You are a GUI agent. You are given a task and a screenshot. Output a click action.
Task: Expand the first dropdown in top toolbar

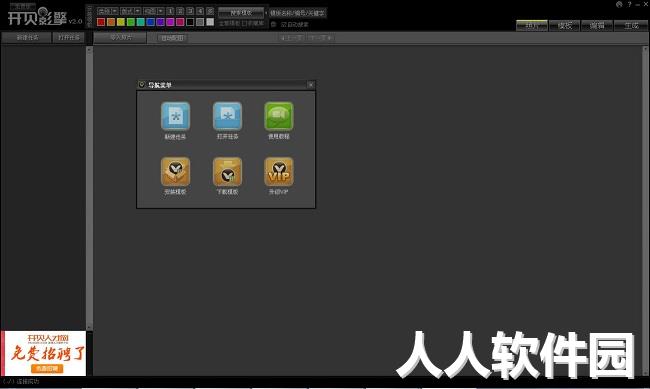pos(115,11)
